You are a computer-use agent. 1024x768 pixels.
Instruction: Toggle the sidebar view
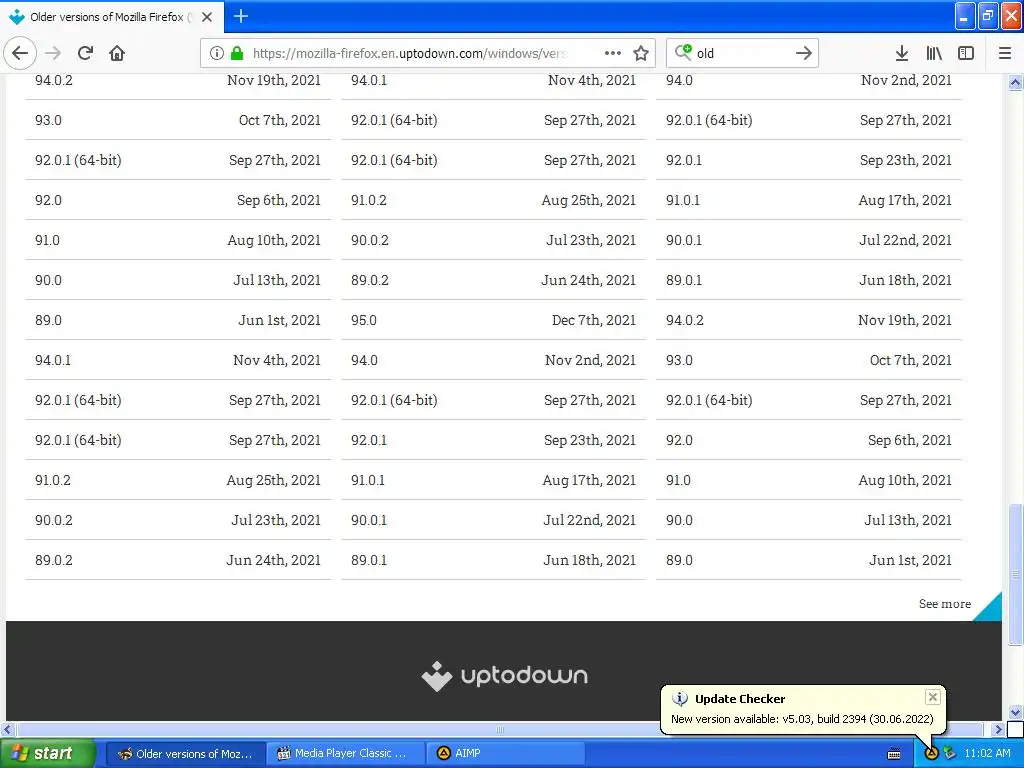pos(966,53)
